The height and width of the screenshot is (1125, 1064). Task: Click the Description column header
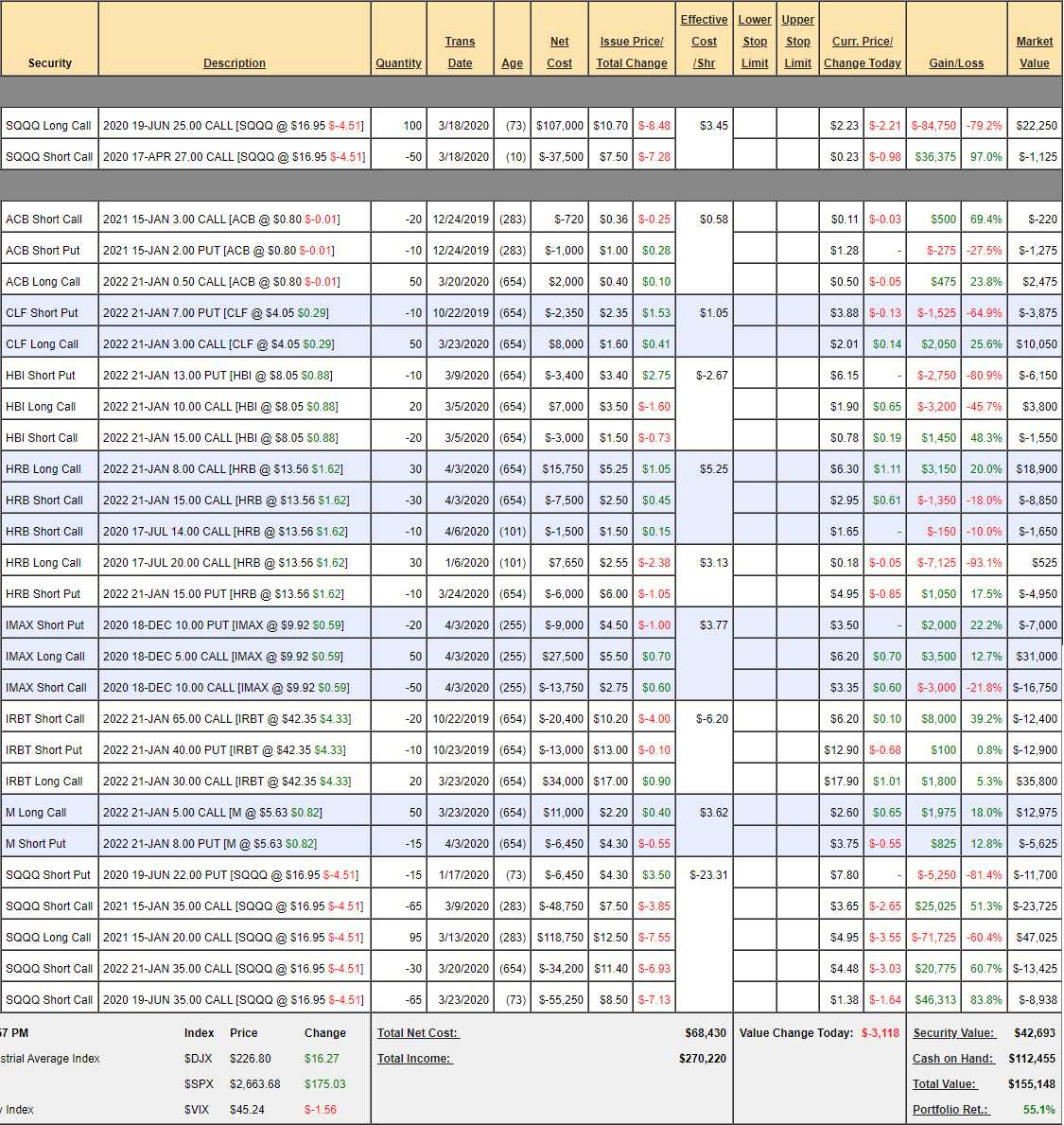[234, 63]
